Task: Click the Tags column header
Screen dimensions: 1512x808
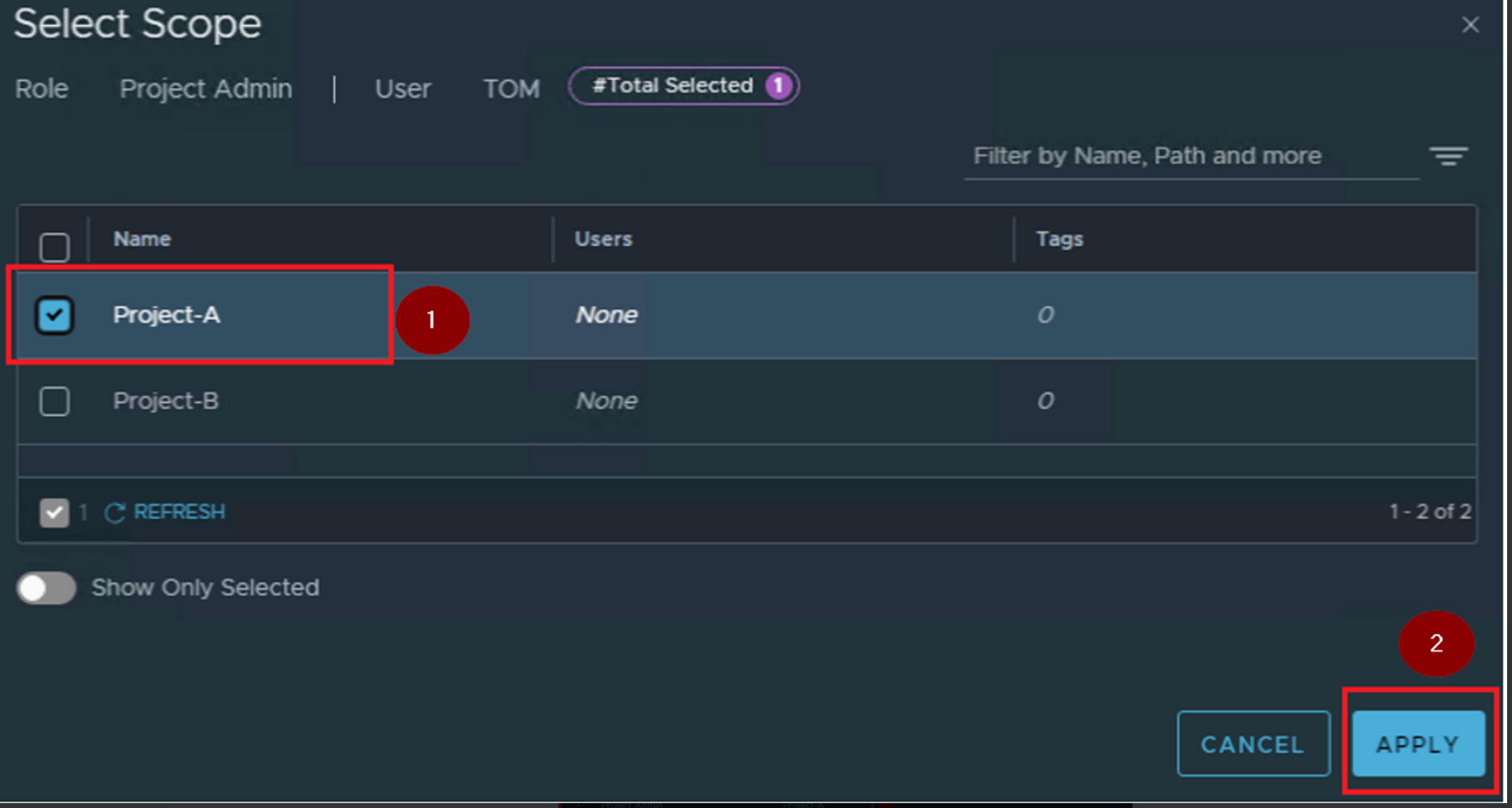Action: tap(1059, 239)
